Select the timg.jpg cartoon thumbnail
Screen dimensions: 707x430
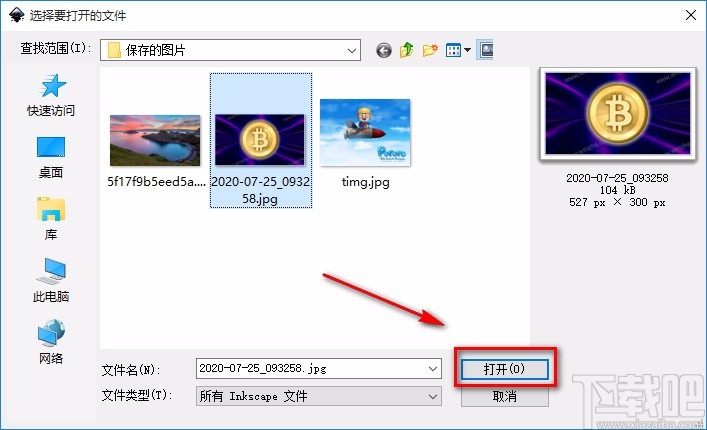click(x=365, y=133)
